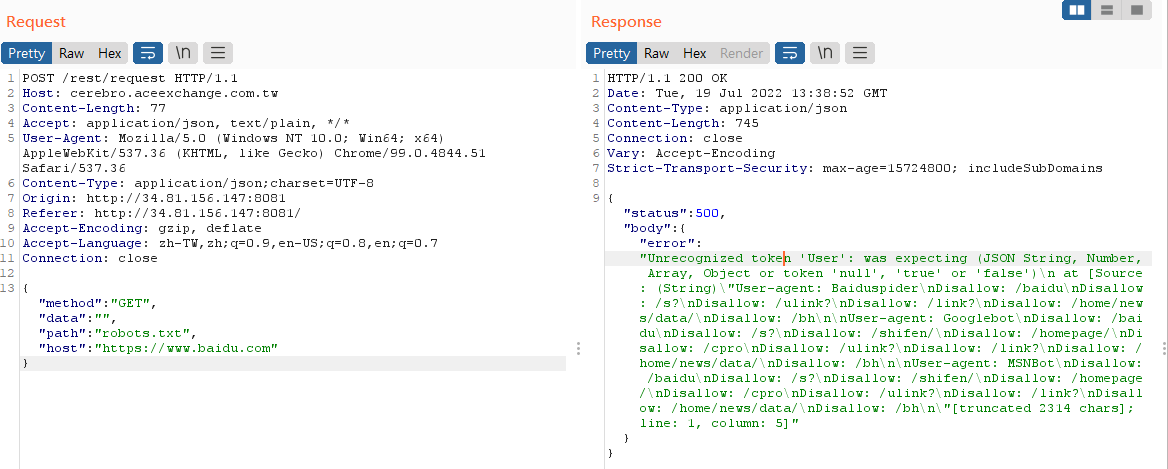The width and height of the screenshot is (1168, 469).
Task: Switch to side-by-side split layout
Action: (1077, 10)
